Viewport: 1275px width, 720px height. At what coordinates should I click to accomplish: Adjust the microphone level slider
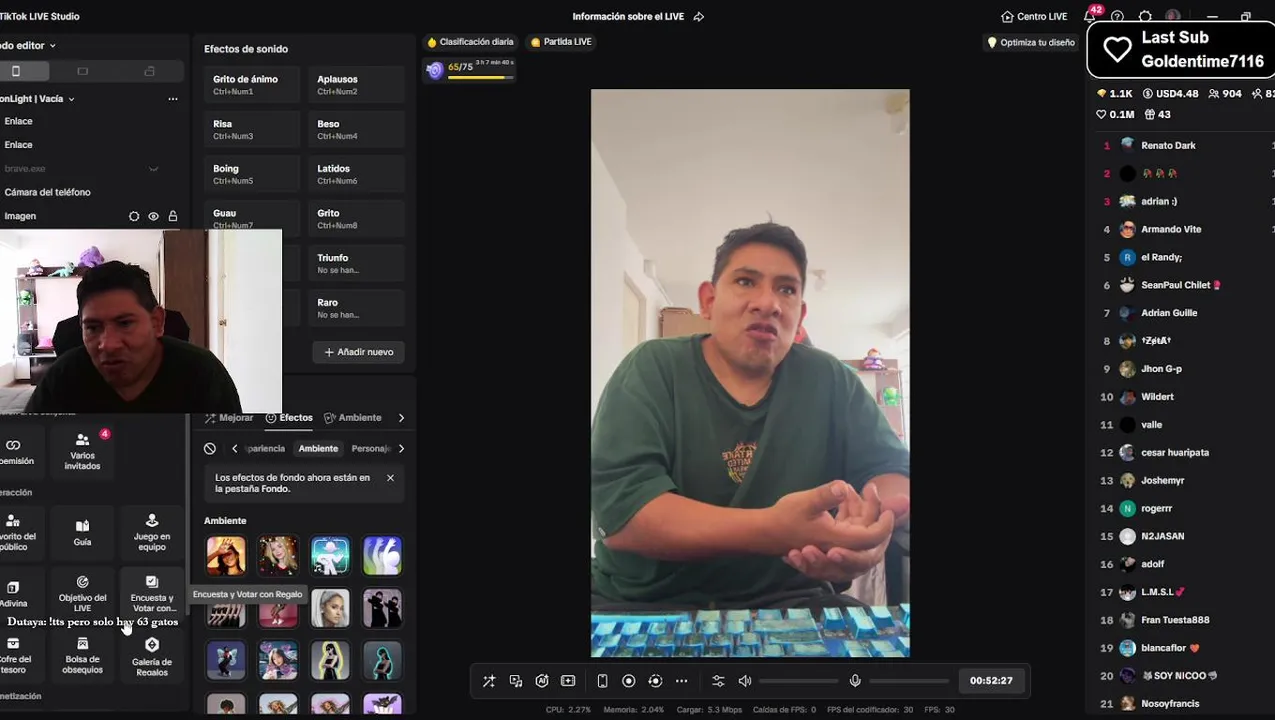[x=909, y=681]
